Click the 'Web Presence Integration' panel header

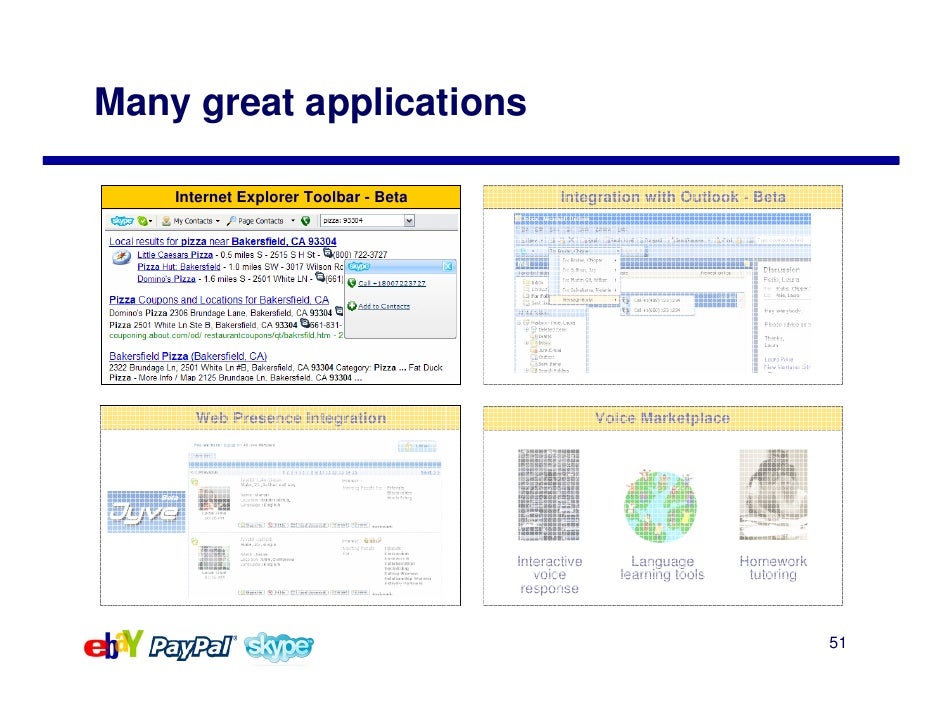pos(281,418)
